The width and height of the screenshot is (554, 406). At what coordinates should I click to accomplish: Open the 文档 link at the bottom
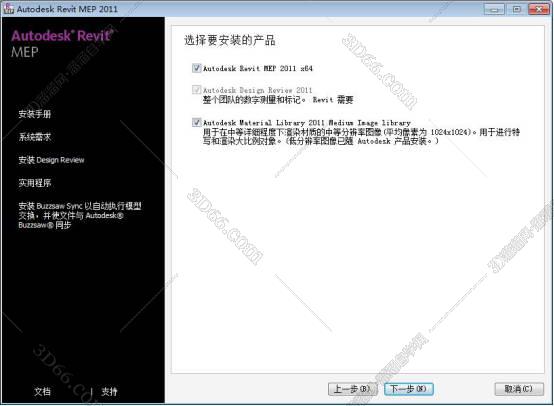(42, 392)
